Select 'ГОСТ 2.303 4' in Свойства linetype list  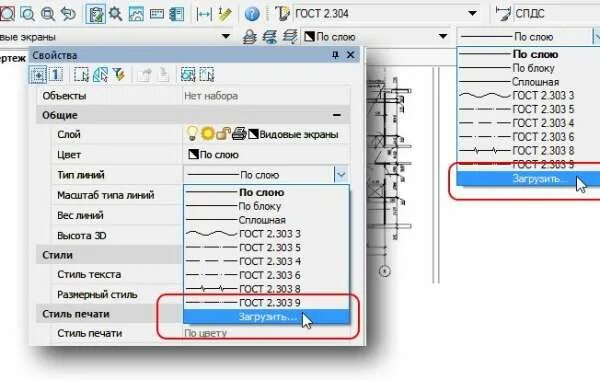coord(267,261)
